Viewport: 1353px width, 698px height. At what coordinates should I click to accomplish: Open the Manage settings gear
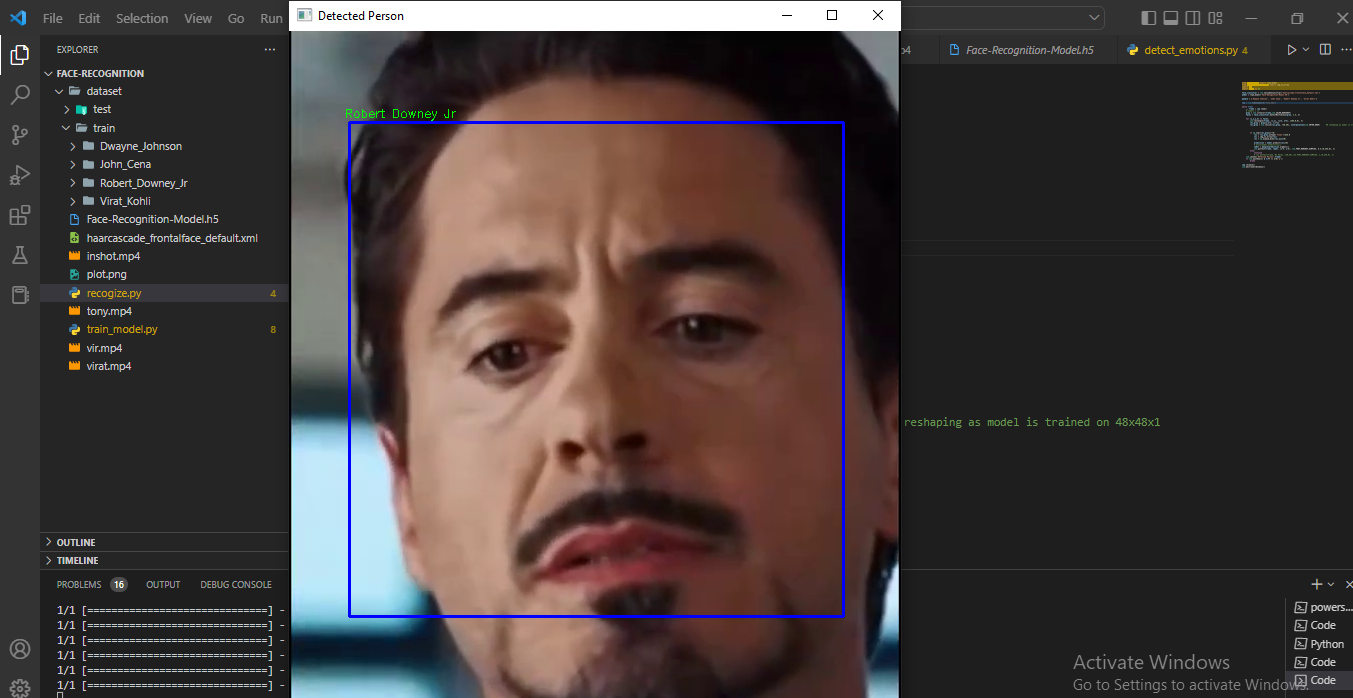tap(20, 688)
